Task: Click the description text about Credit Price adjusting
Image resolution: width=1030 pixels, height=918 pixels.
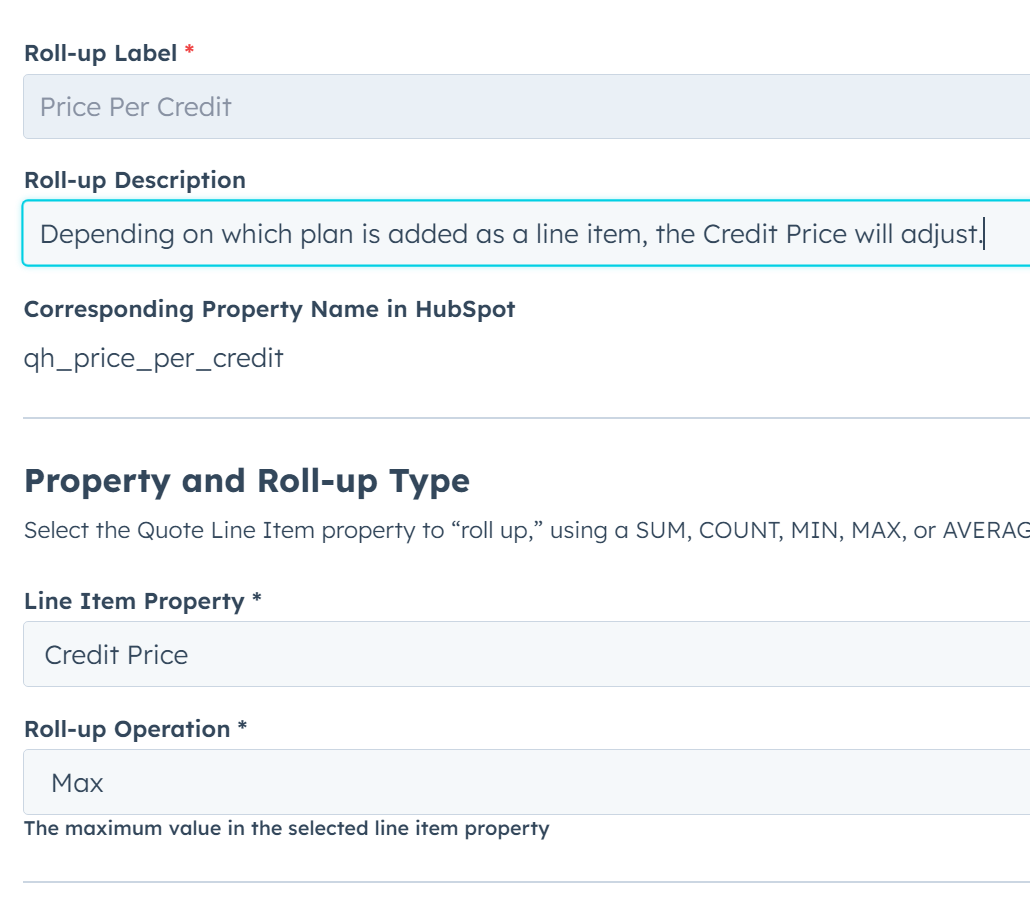Action: point(400,231)
